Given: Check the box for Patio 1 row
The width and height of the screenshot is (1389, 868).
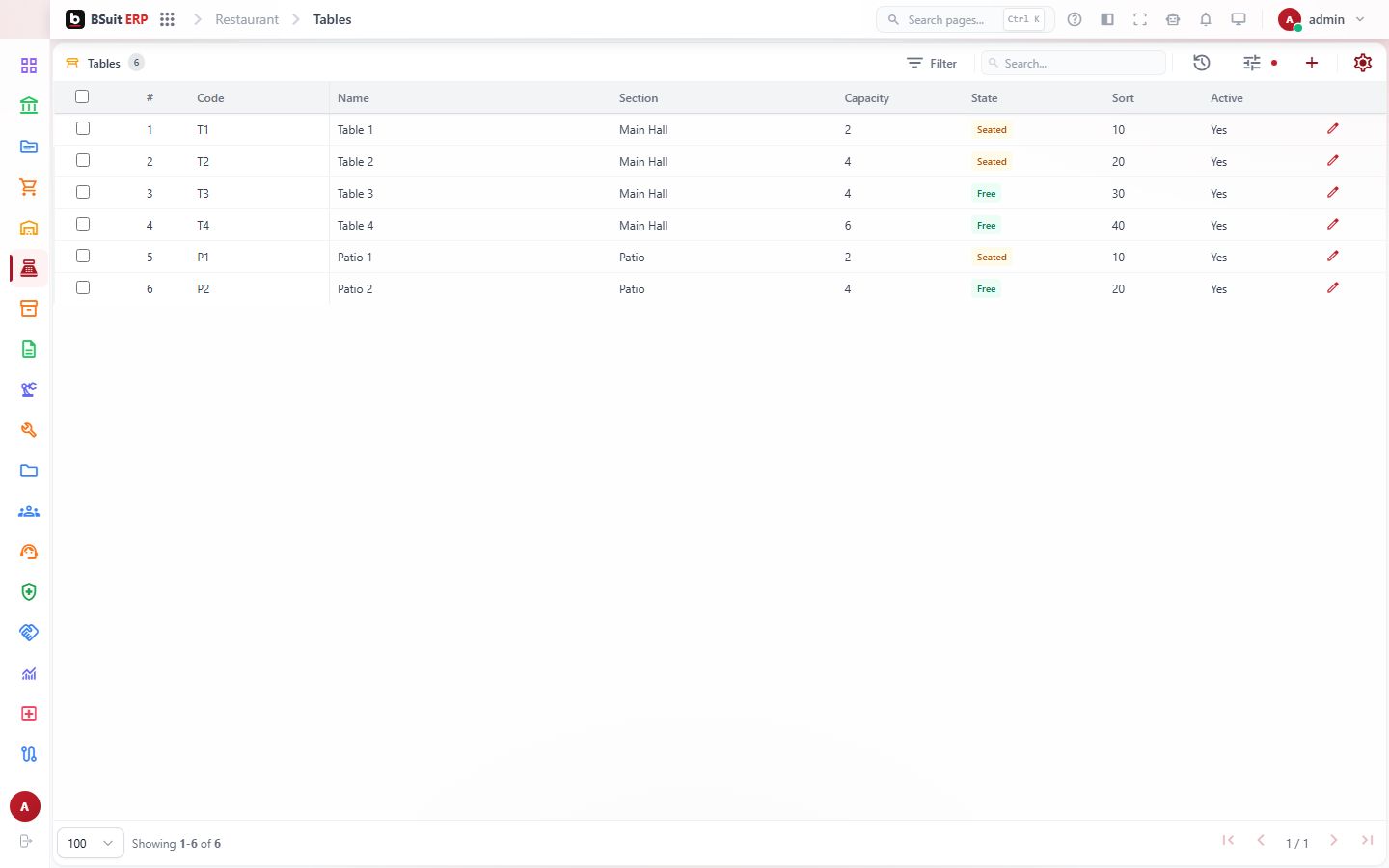Looking at the screenshot, I should click(83, 256).
